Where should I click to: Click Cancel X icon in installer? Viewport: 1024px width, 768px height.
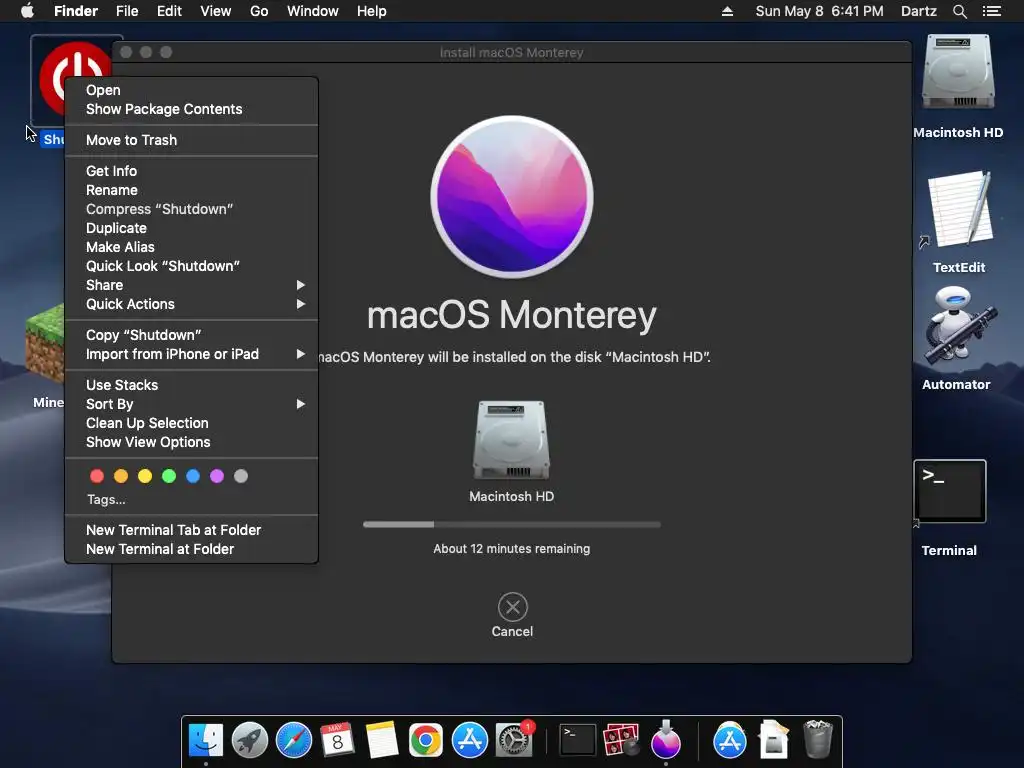coord(513,607)
